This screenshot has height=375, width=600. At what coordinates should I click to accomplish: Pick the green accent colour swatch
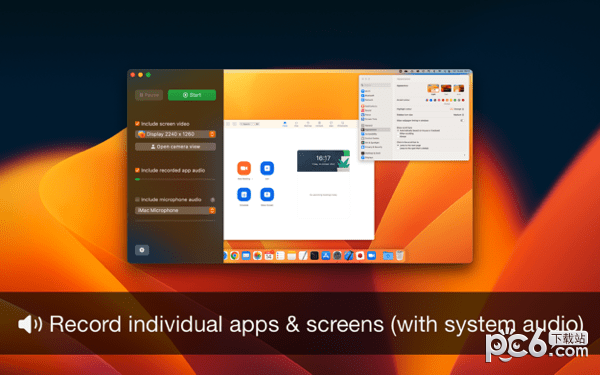(455, 100)
